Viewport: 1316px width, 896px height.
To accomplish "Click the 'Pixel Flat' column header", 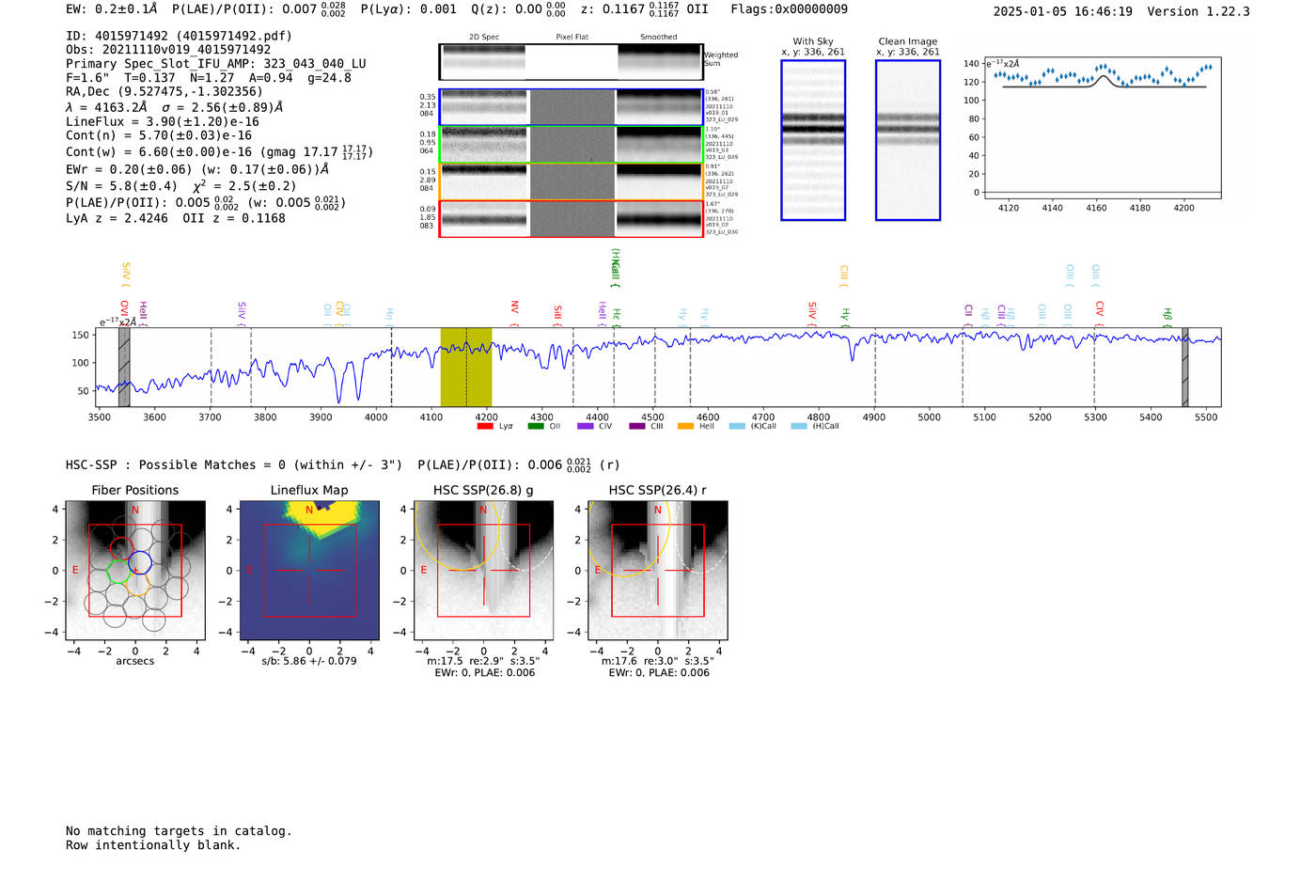I will point(572,37).
